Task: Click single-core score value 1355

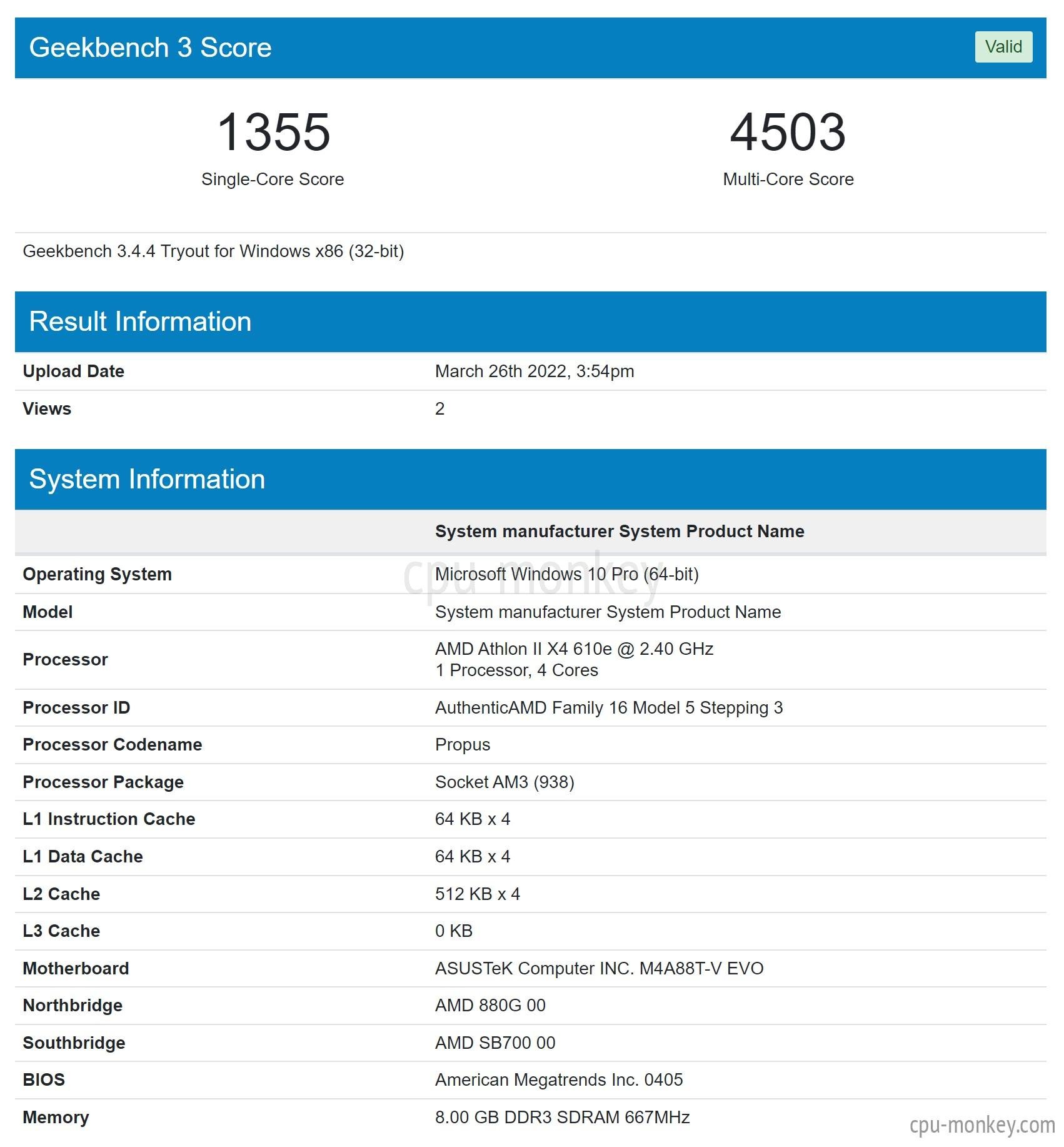Action: (x=273, y=132)
